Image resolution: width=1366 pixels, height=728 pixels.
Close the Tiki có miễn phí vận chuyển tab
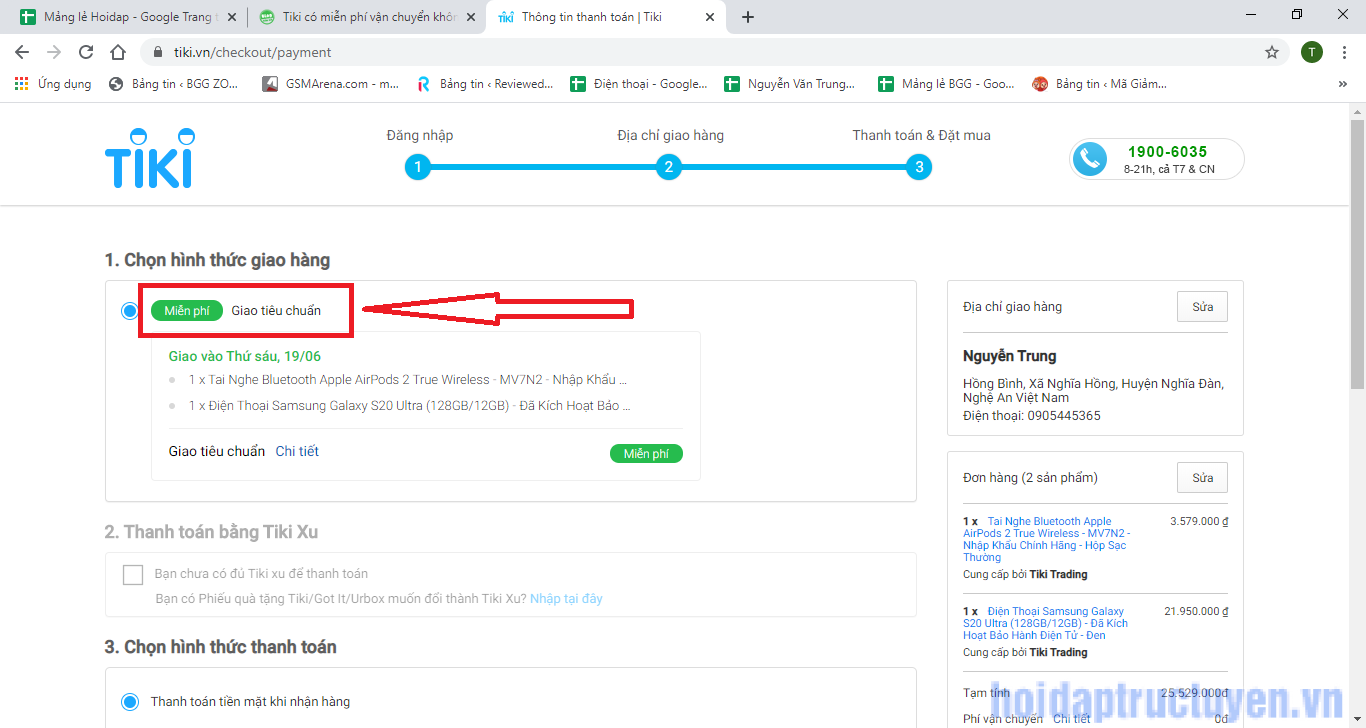tap(471, 17)
